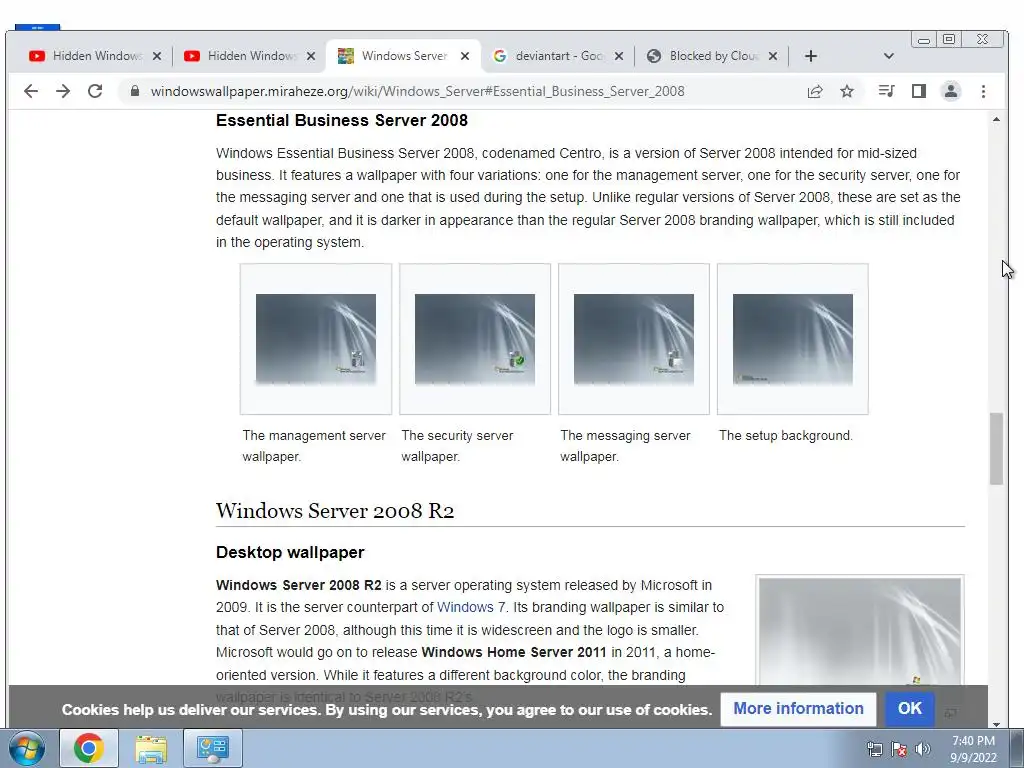This screenshot has width=1024, height=768.
Task: Open the setup background thumbnail
Action: (793, 338)
